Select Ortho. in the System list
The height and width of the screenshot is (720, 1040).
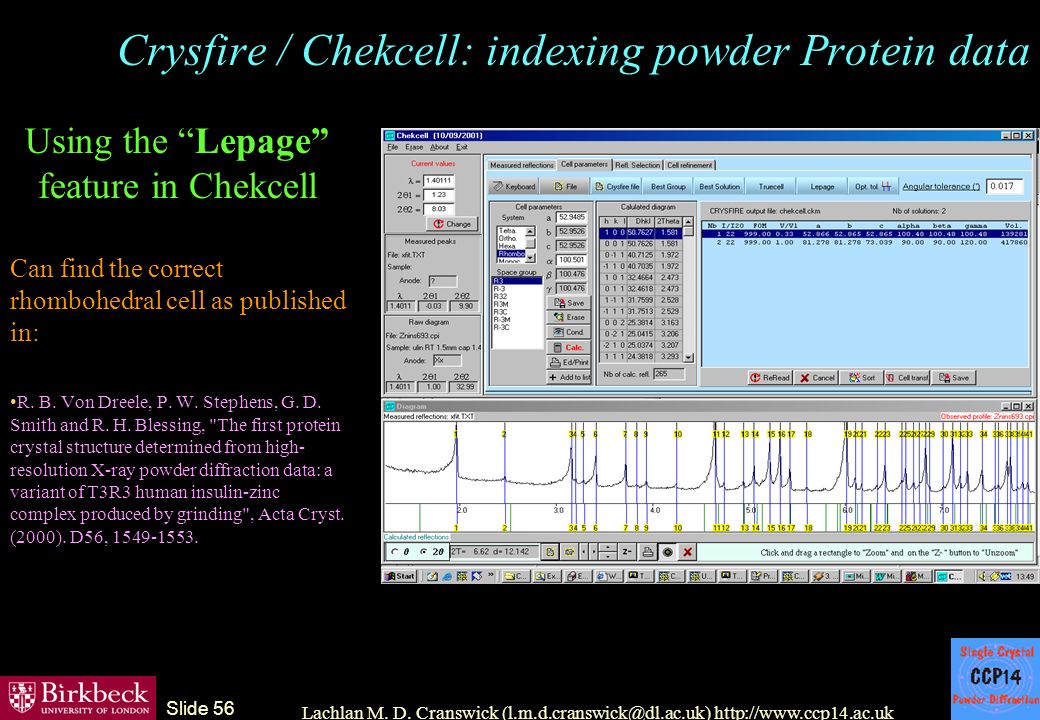pyautogui.click(x=511, y=238)
